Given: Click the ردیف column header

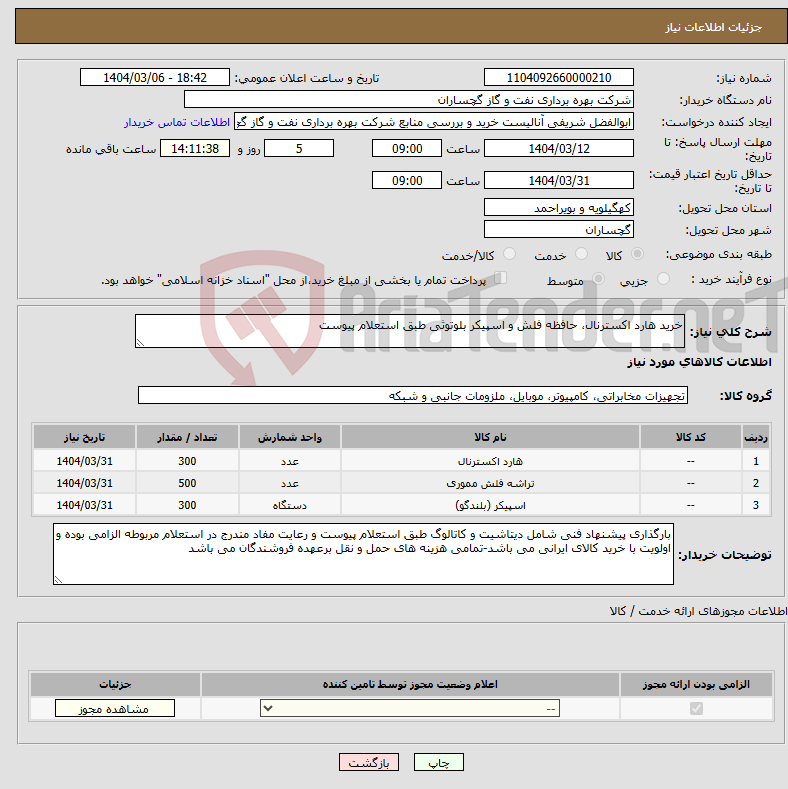Looking at the screenshot, I should (756, 437).
